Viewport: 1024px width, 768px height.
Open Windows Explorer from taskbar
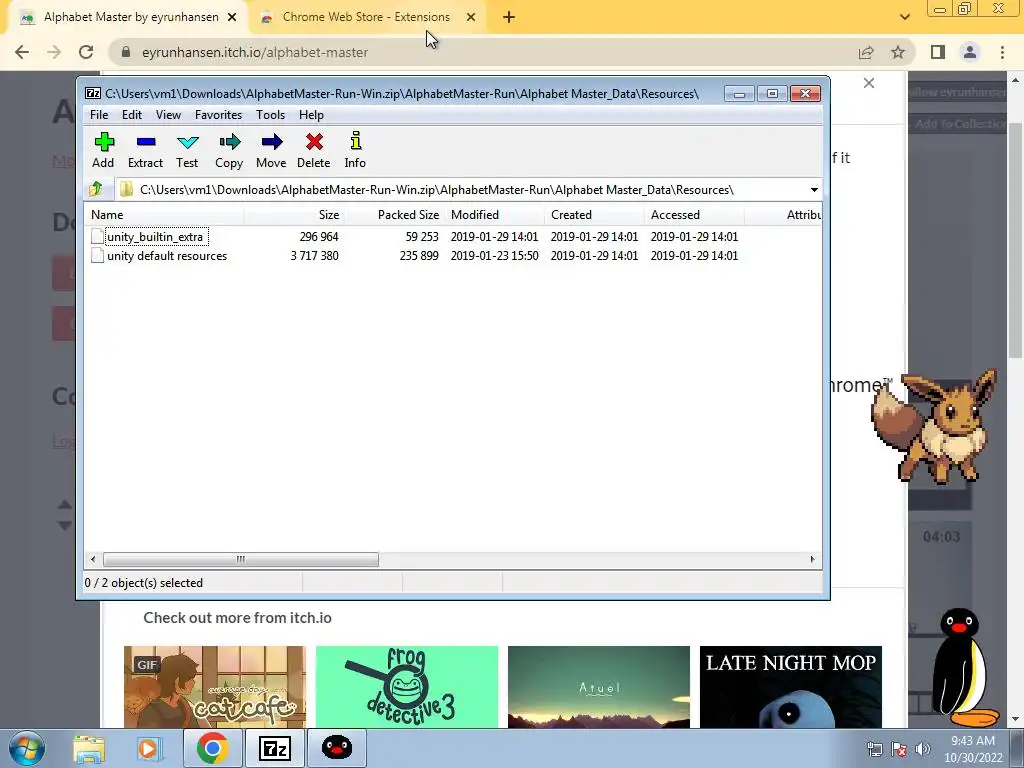(x=89, y=748)
